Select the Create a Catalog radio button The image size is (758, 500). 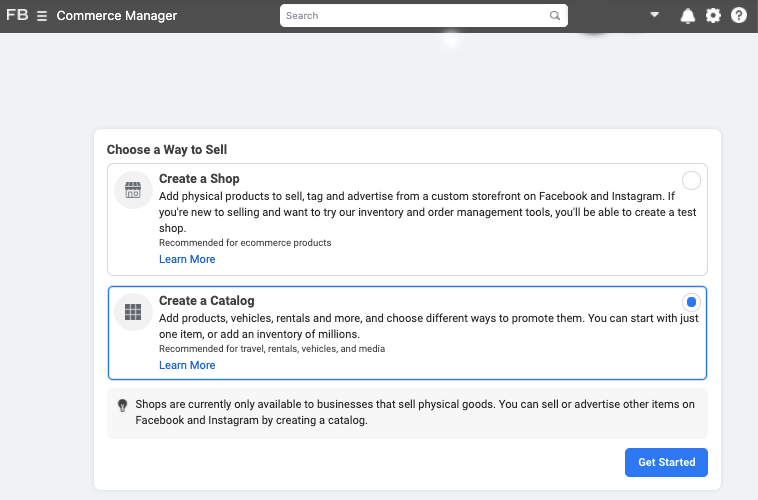pyautogui.click(x=691, y=302)
